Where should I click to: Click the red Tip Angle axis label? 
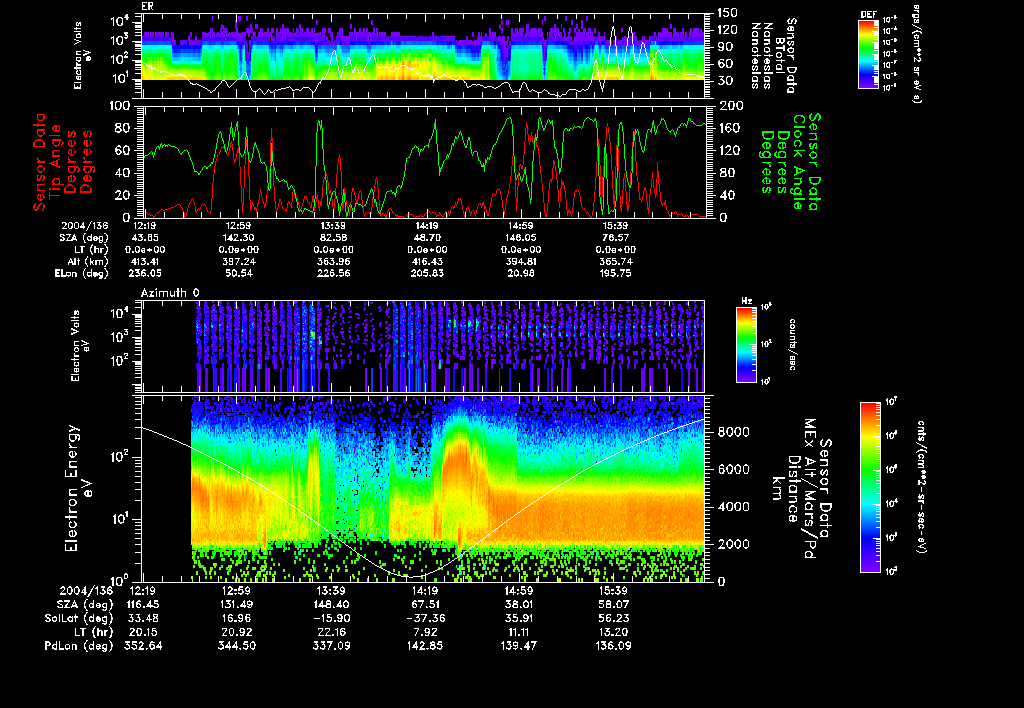pyautogui.click(x=63, y=161)
